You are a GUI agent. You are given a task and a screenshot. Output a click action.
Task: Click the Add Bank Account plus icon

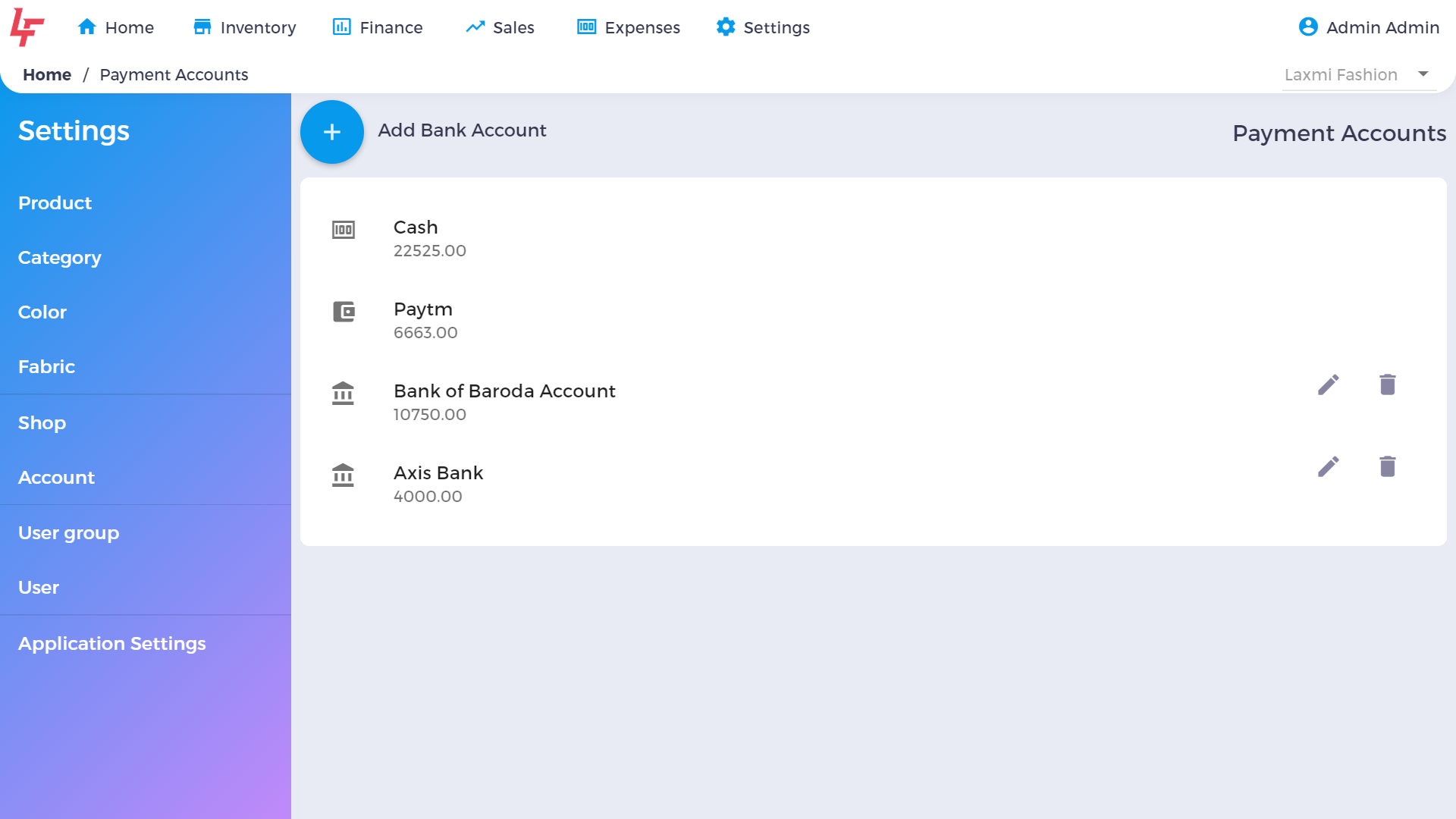332,132
